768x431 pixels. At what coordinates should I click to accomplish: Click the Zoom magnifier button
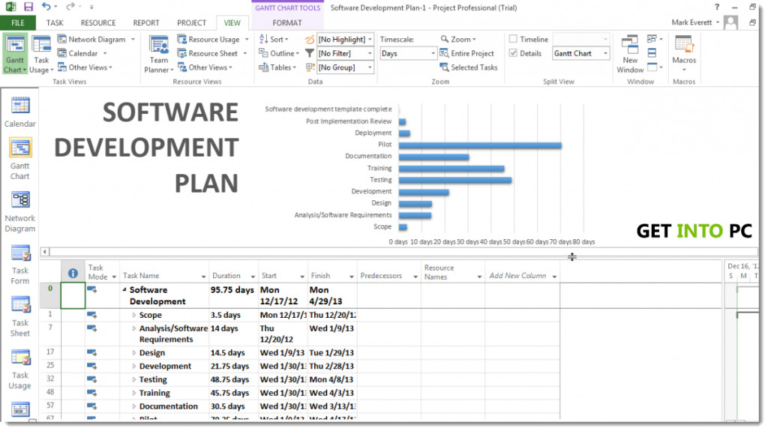click(x=457, y=39)
